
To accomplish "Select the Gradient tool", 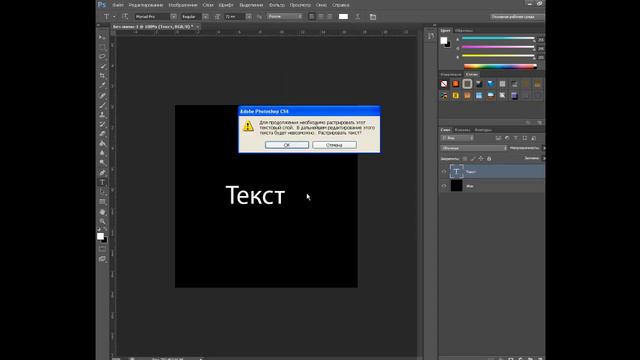I will (x=102, y=144).
